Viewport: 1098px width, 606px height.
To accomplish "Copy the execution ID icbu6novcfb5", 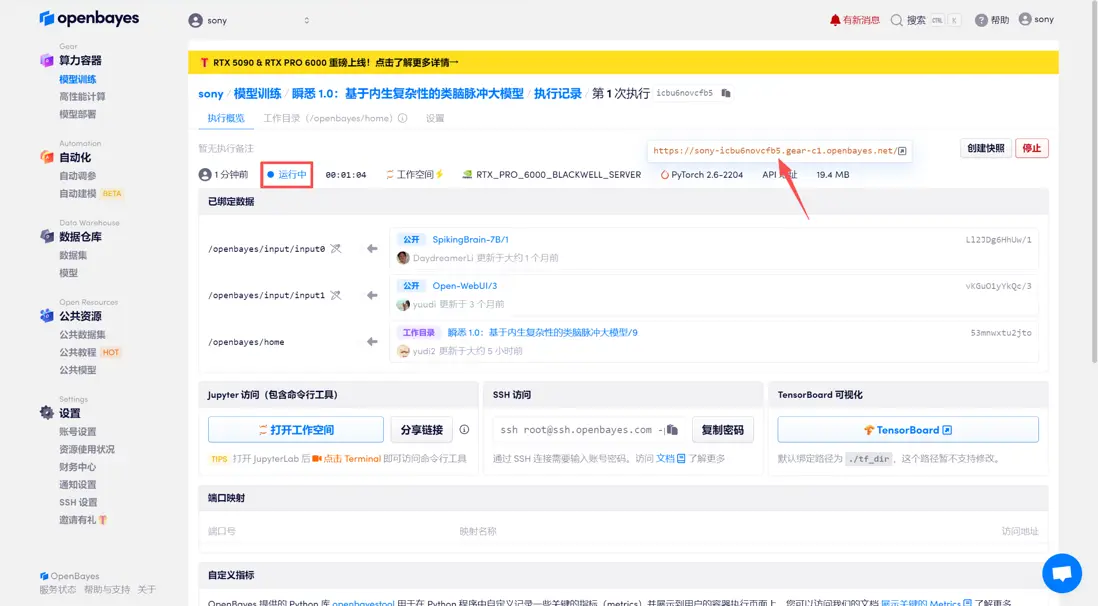I will pyautogui.click(x=726, y=93).
